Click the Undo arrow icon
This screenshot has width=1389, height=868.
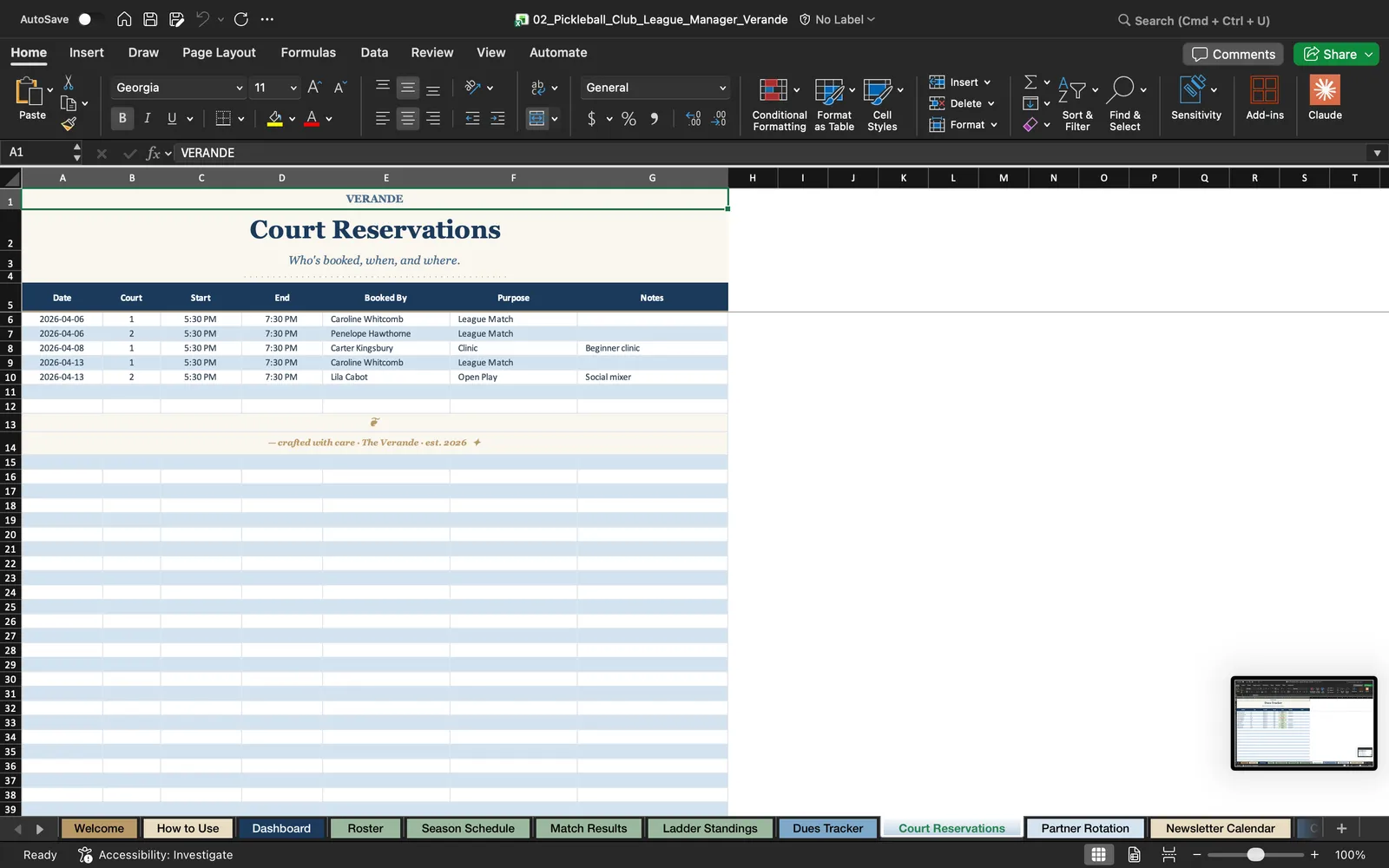(203, 19)
